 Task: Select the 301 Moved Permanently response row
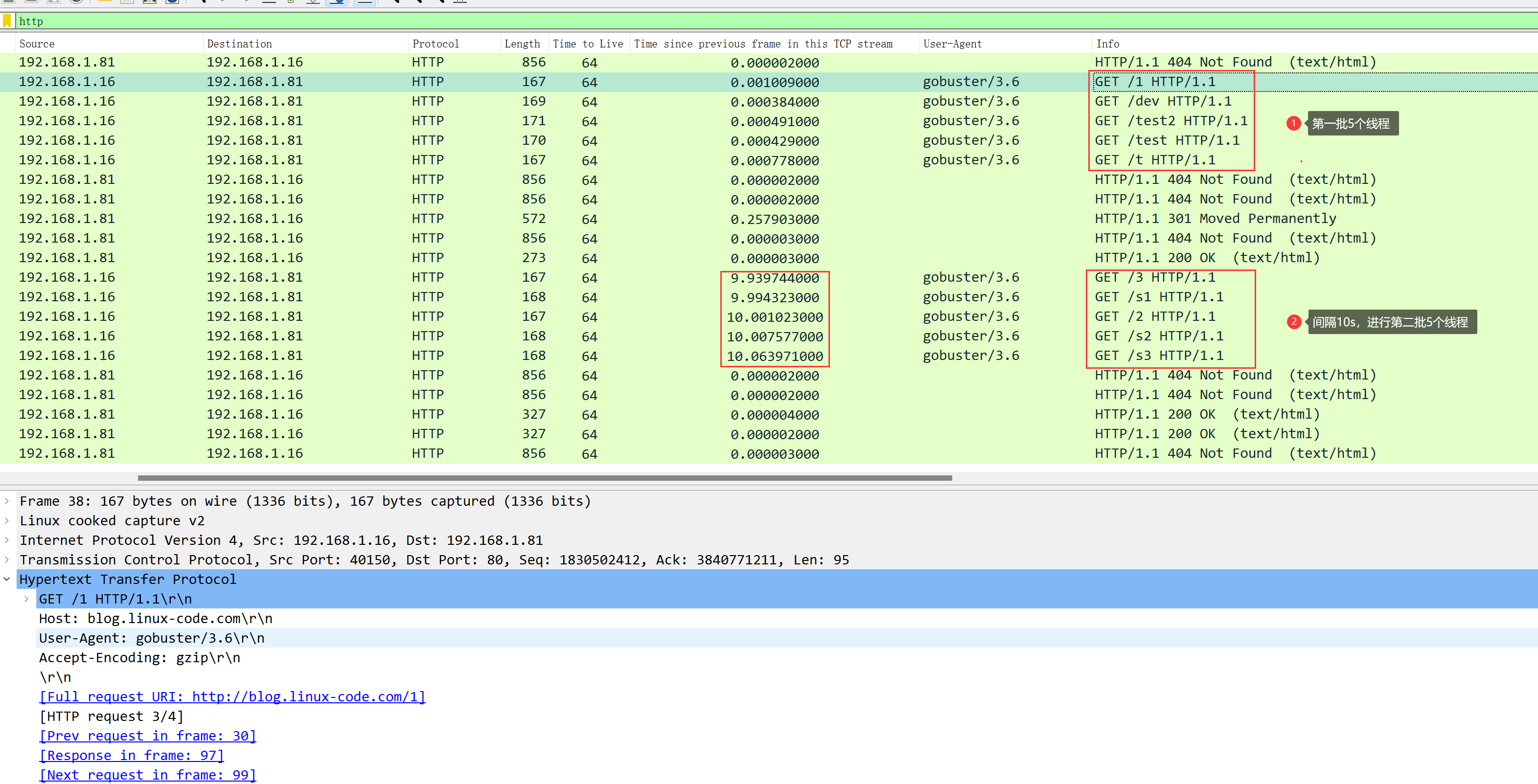(769, 219)
